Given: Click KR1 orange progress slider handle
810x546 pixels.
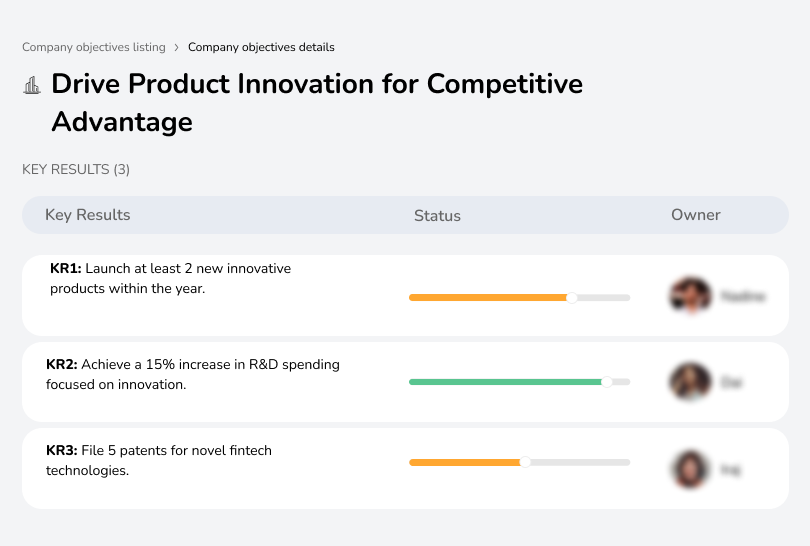Looking at the screenshot, I should pos(571,297).
